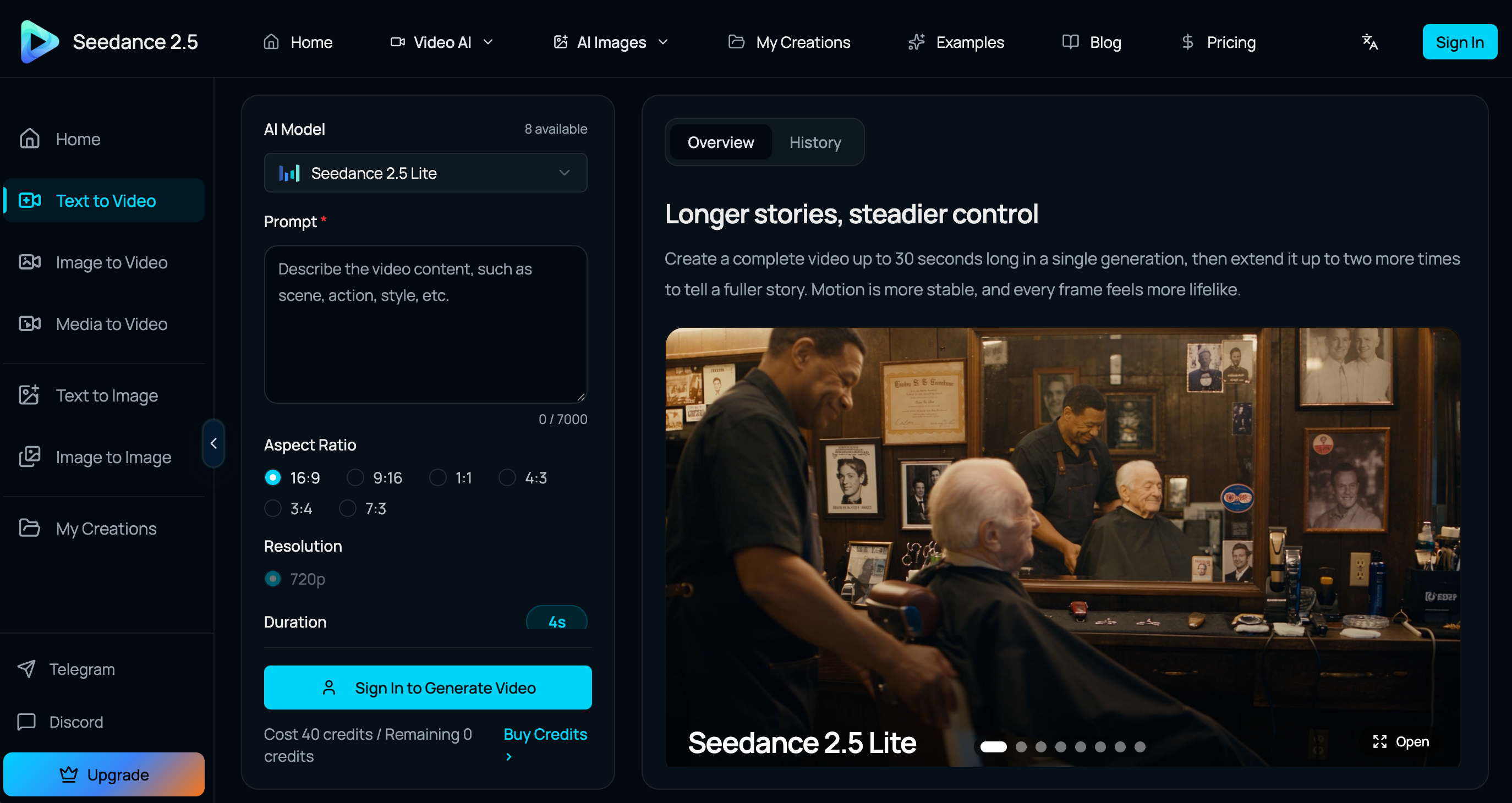Click the Buy Credits link
Image resolution: width=1512 pixels, height=803 pixels.
tap(545, 734)
